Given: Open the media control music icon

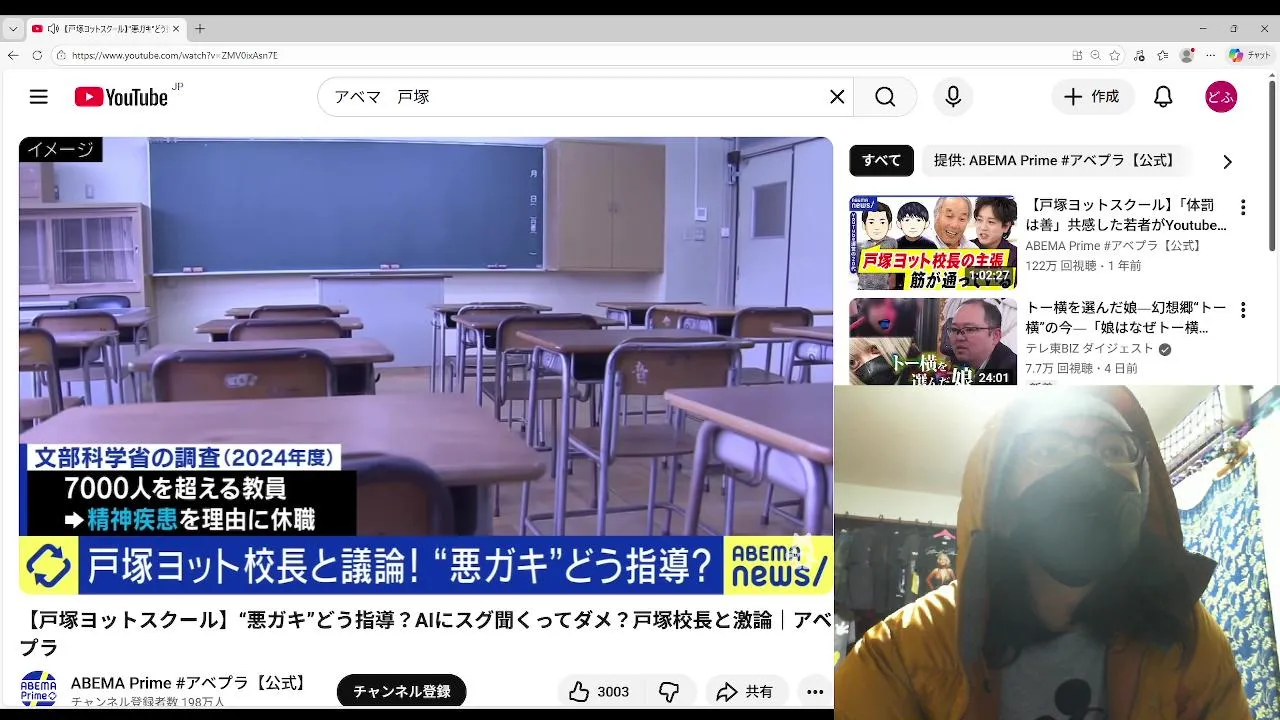Looking at the screenshot, I should point(1139,55).
